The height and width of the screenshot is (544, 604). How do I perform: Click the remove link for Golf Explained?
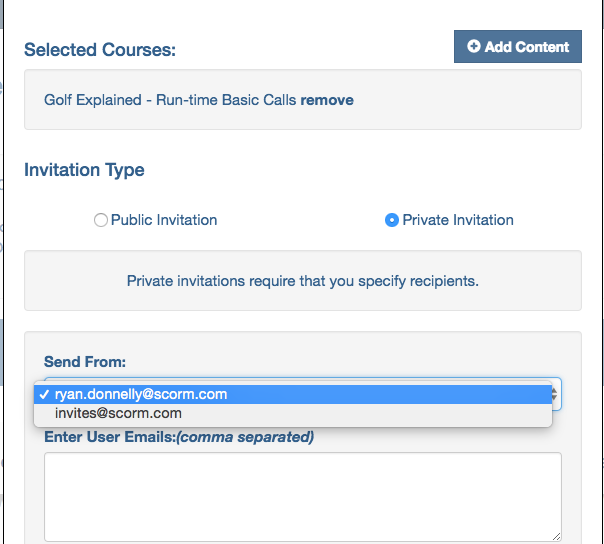(326, 100)
